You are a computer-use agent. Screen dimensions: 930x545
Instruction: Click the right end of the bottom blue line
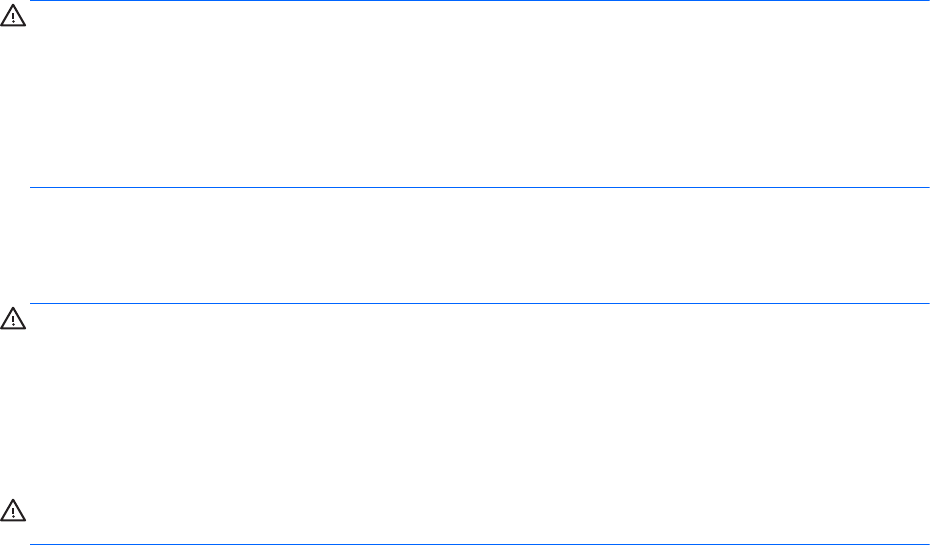[926, 544]
